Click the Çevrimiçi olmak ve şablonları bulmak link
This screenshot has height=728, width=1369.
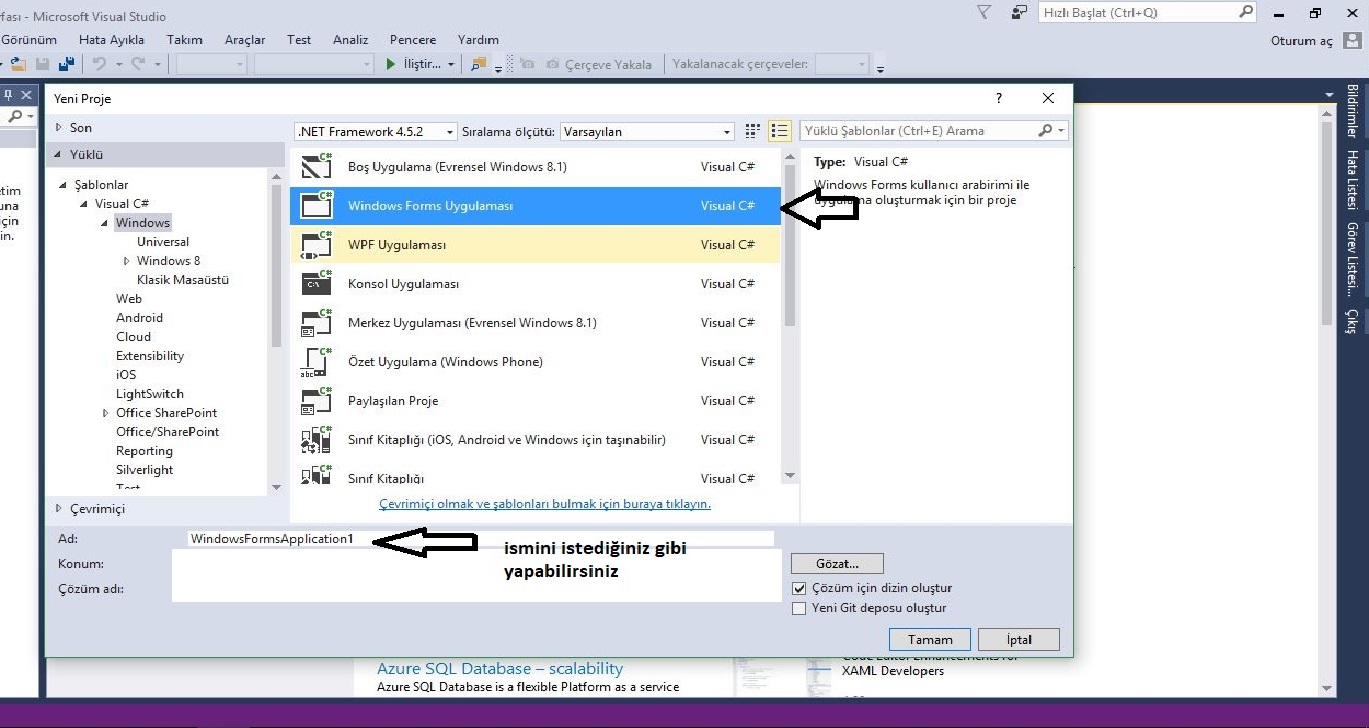click(x=545, y=504)
